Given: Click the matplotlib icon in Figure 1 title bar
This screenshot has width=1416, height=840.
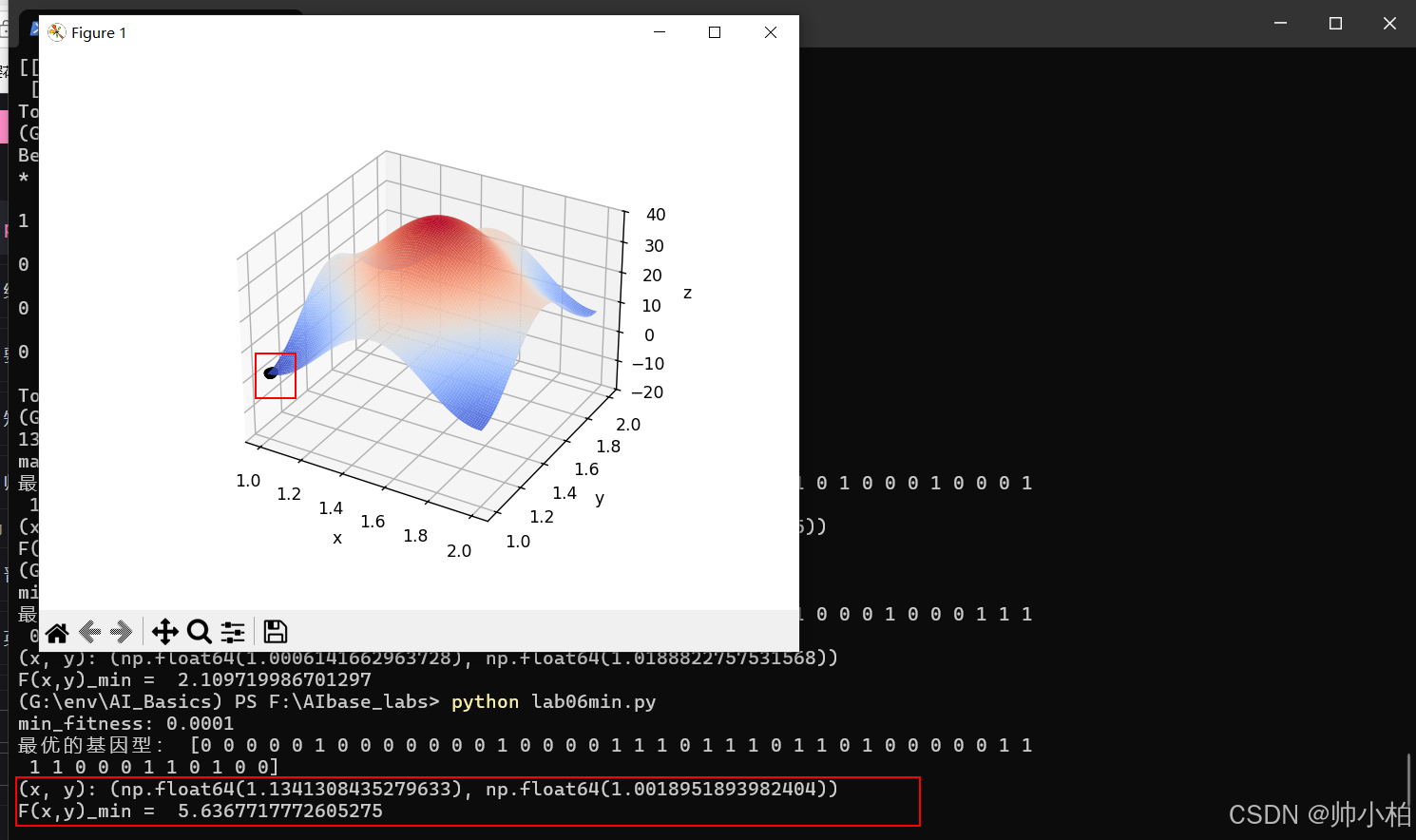Looking at the screenshot, I should [57, 32].
